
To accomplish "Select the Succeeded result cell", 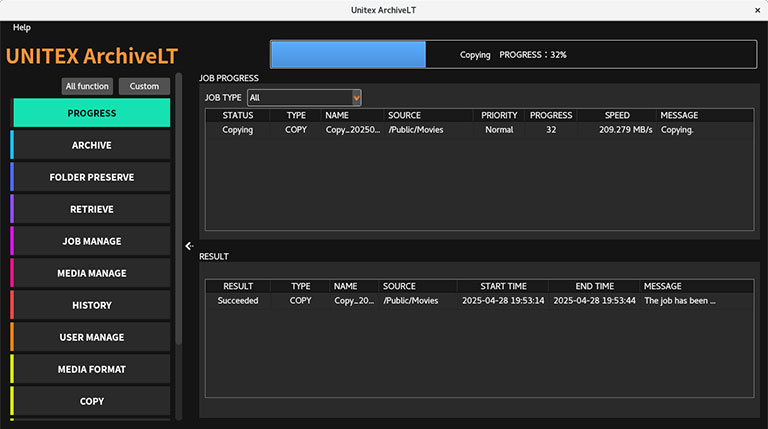I will pos(238,301).
